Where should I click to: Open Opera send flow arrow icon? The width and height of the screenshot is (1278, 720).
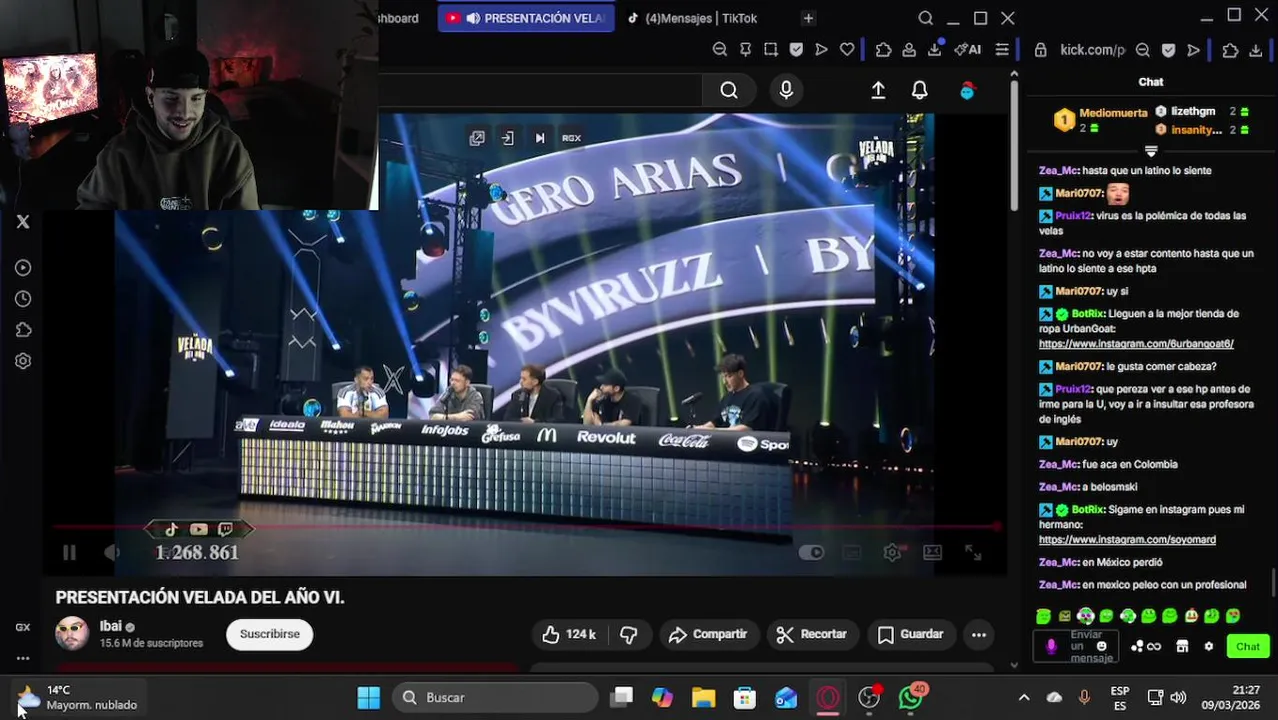coord(821,49)
